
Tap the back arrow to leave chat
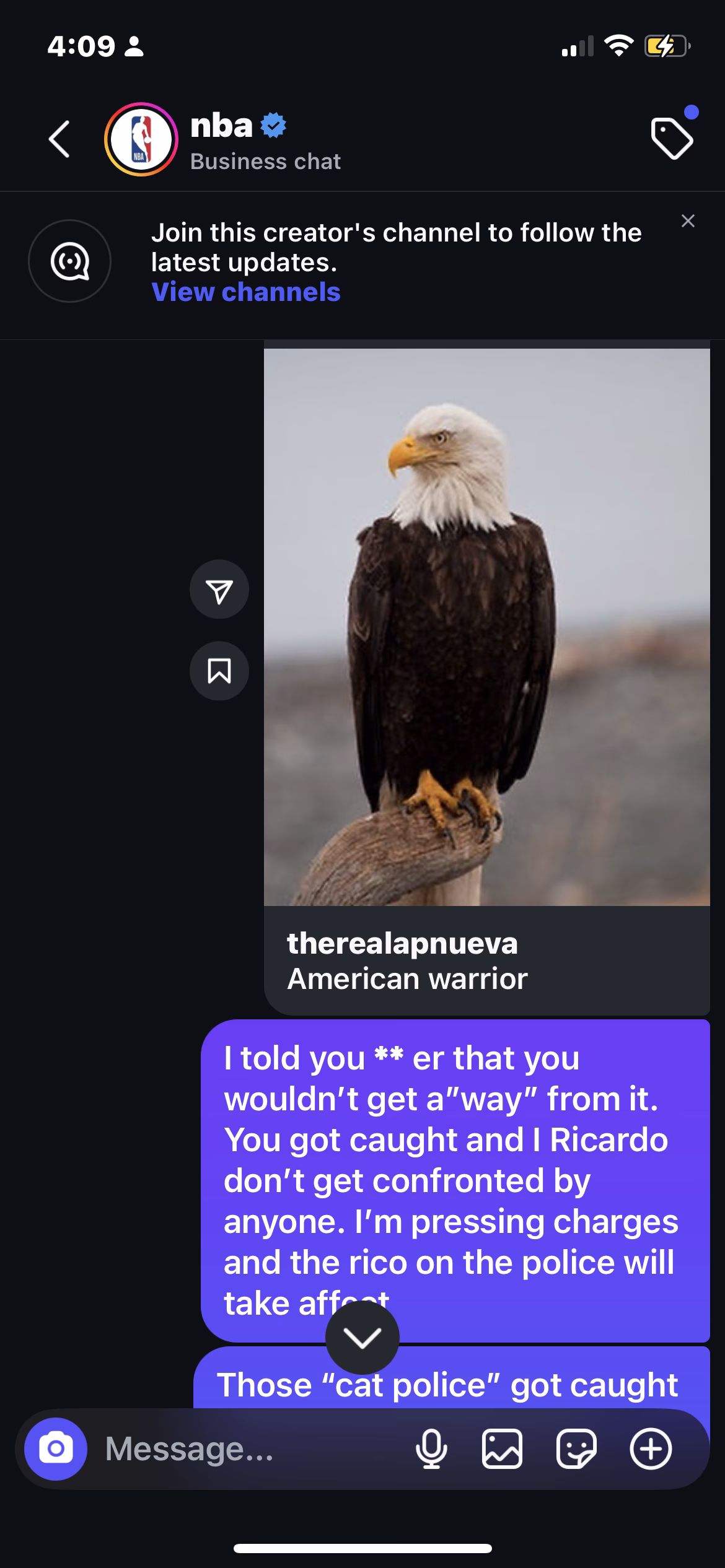tap(59, 139)
